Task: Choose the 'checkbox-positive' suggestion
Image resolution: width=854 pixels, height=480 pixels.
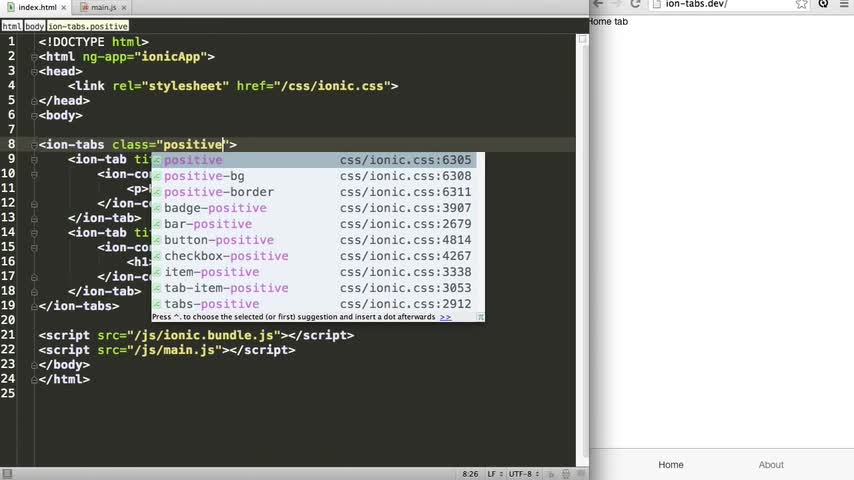Action: pos(314,256)
